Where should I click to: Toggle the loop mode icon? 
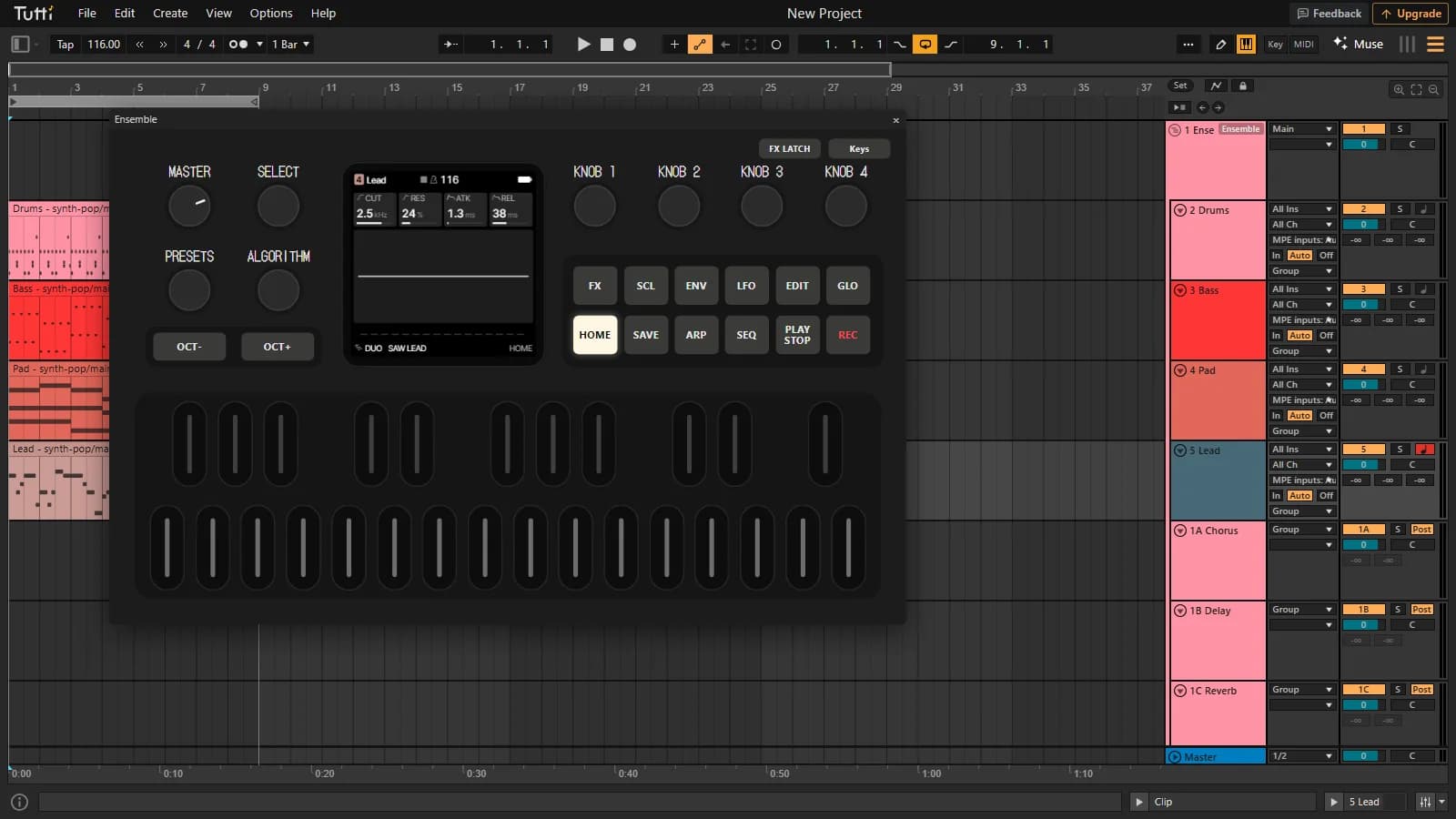925,44
